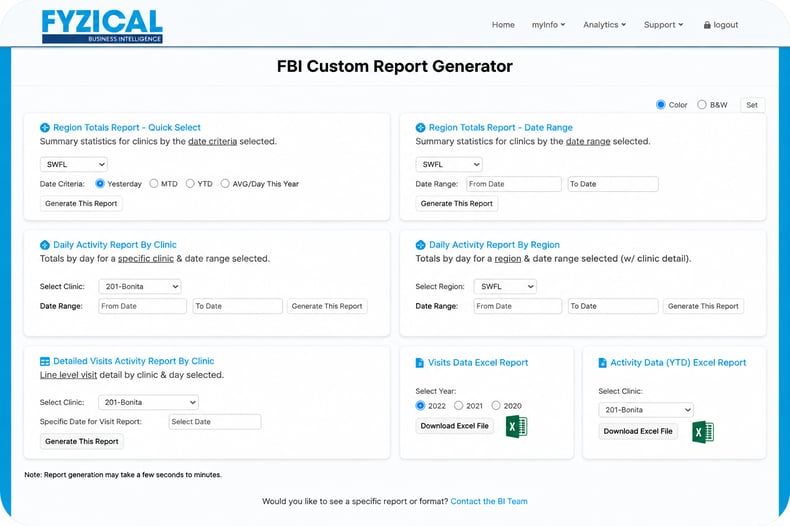Viewport: 790px width, 526px height.
Task: Generate the Region Totals Date Range report
Action: [456, 204]
